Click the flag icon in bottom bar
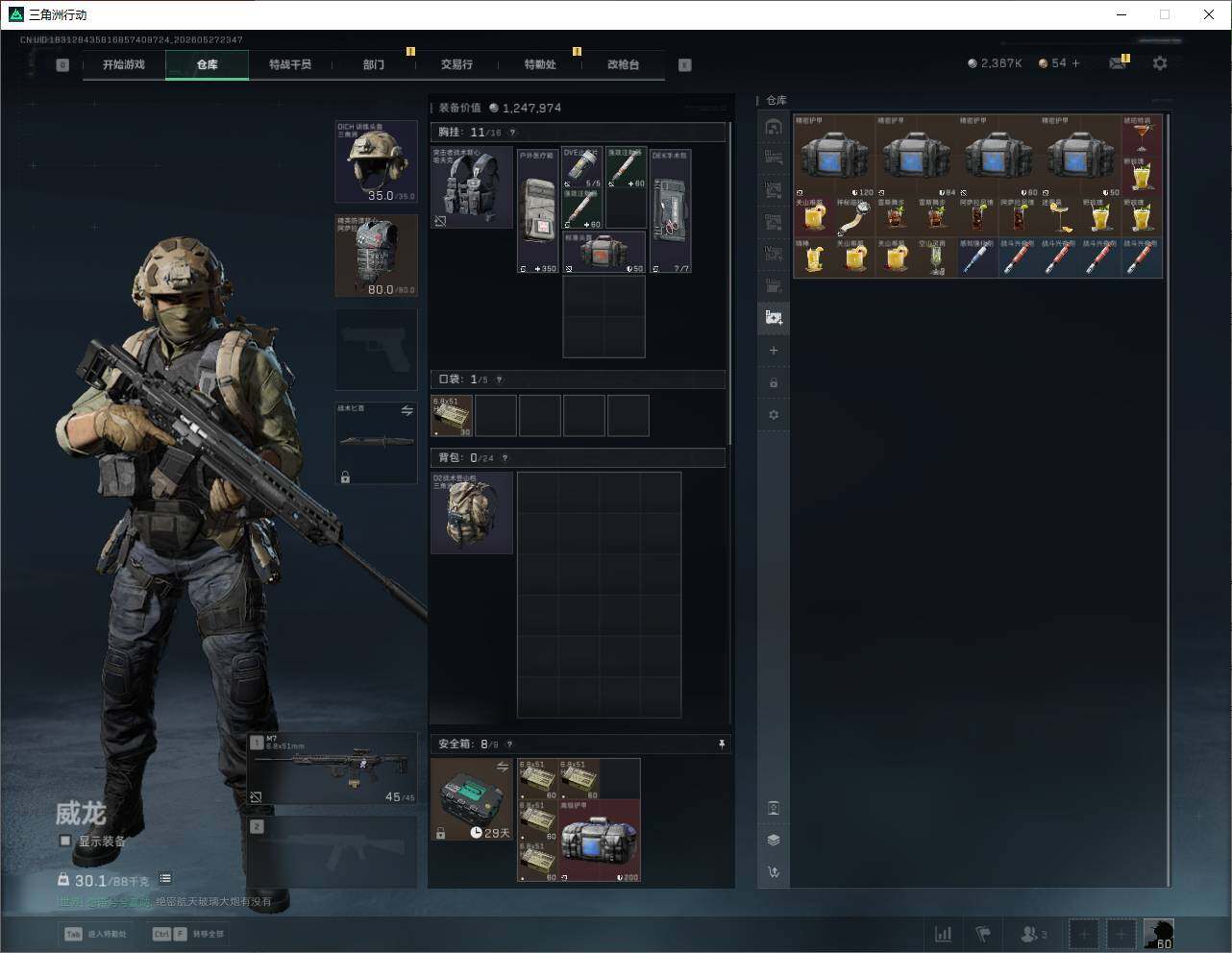 coord(983,934)
